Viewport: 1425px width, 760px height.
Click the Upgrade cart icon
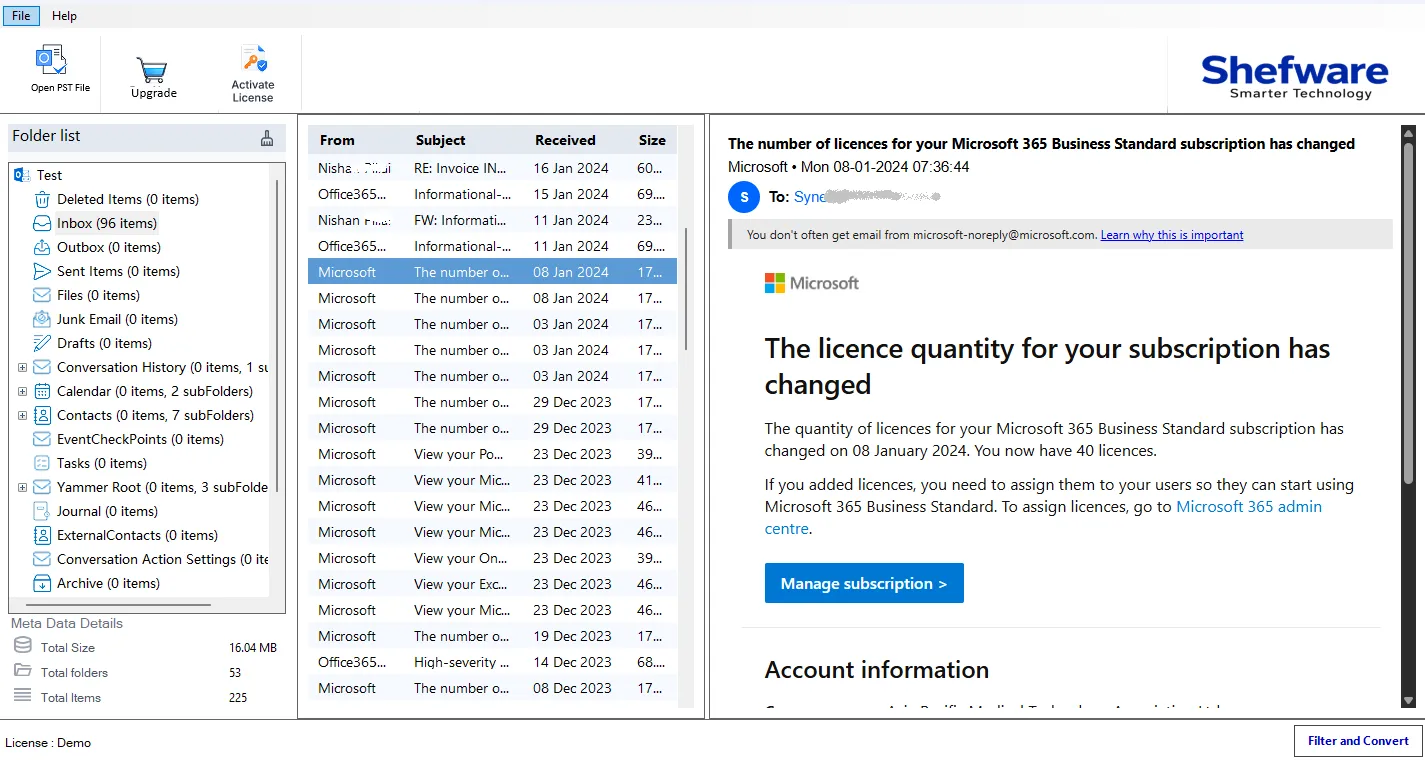(152, 70)
